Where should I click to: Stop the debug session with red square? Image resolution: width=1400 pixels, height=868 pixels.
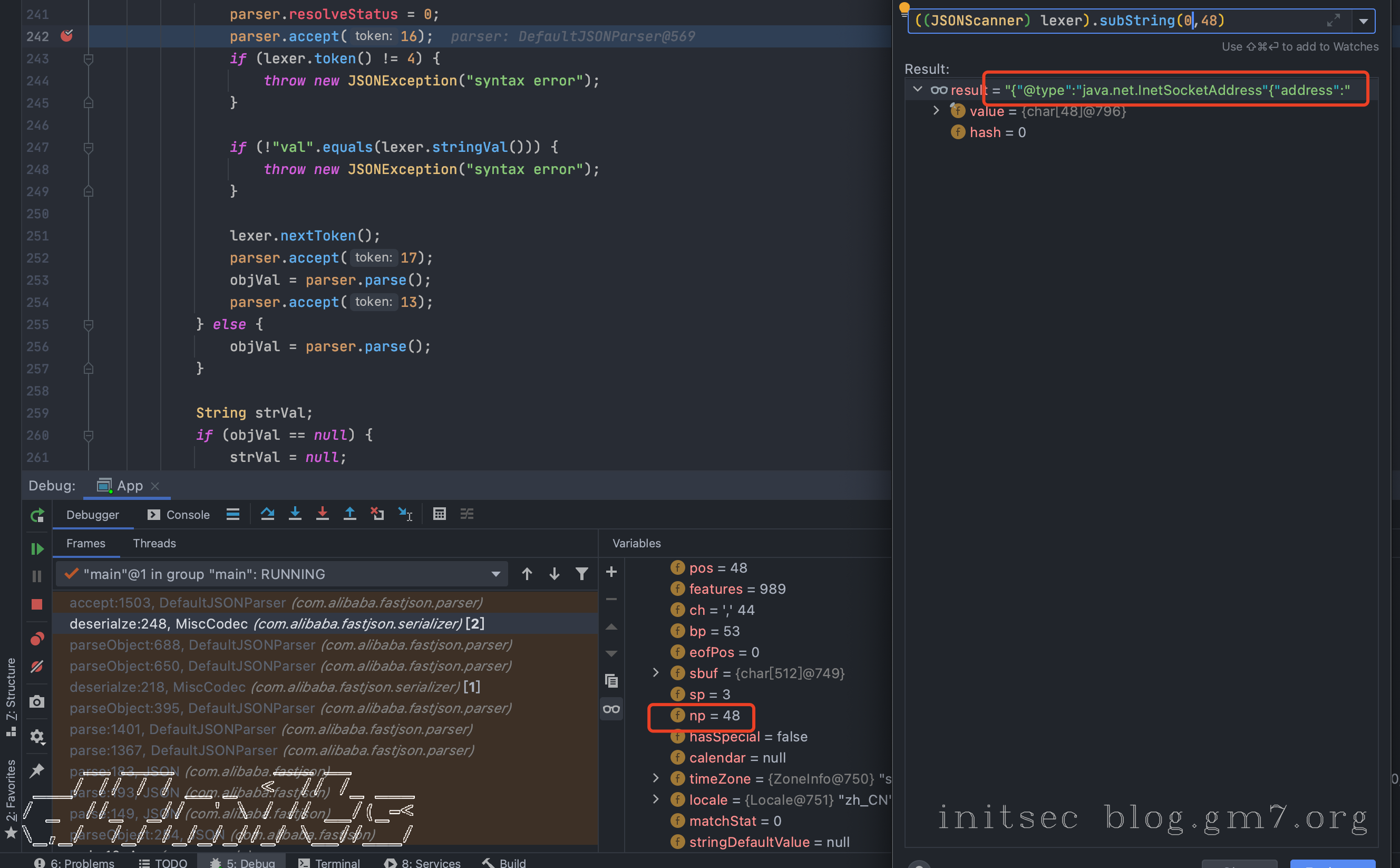[37, 604]
